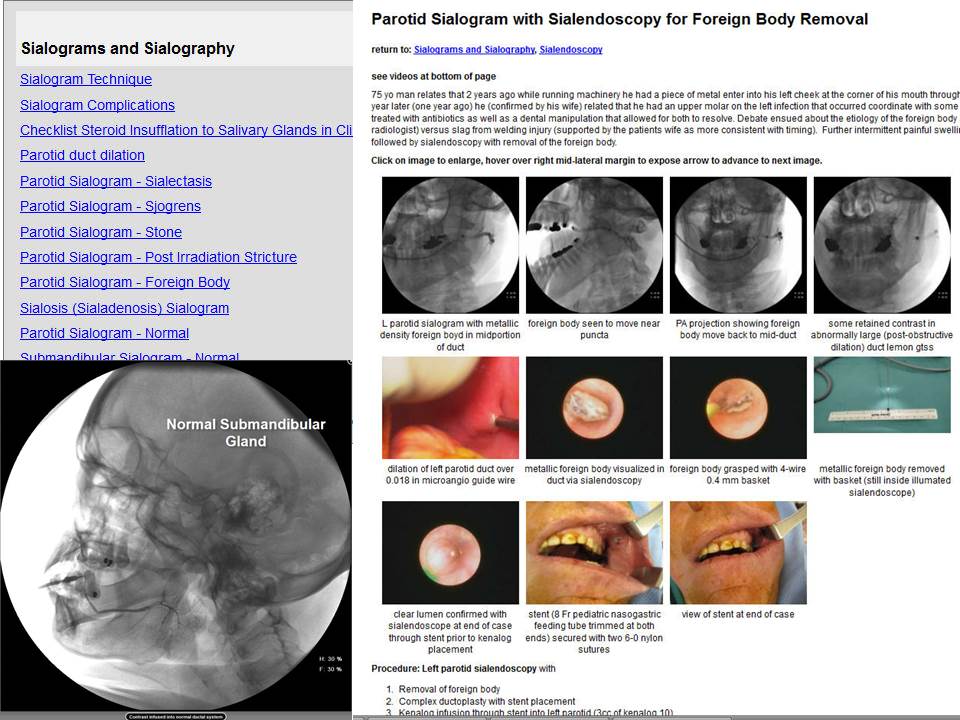Enlarge the PA projection thumbnail
The width and height of the screenshot is (960, 720).
coord(738,245)
